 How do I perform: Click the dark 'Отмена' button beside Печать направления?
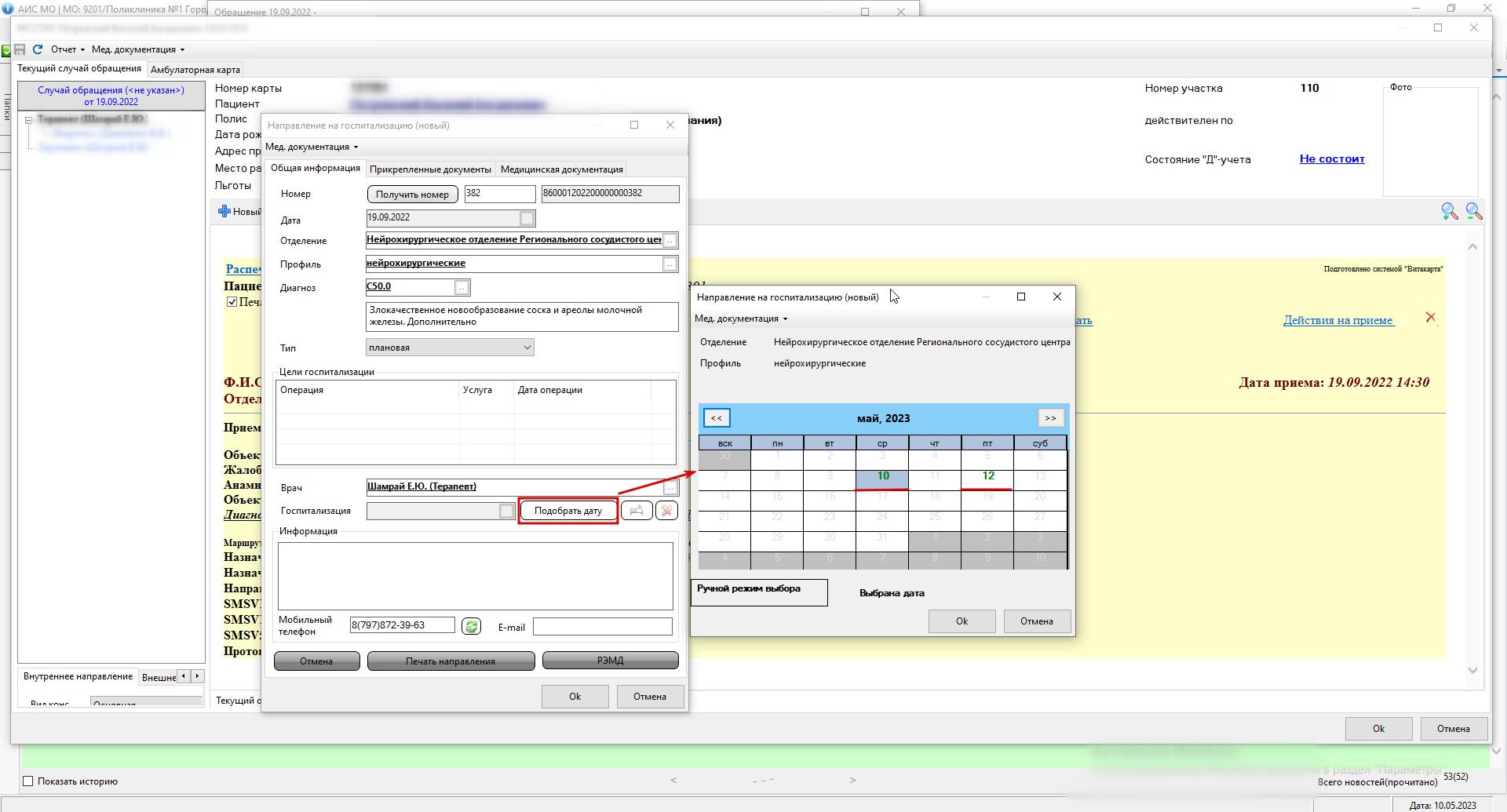316,661
